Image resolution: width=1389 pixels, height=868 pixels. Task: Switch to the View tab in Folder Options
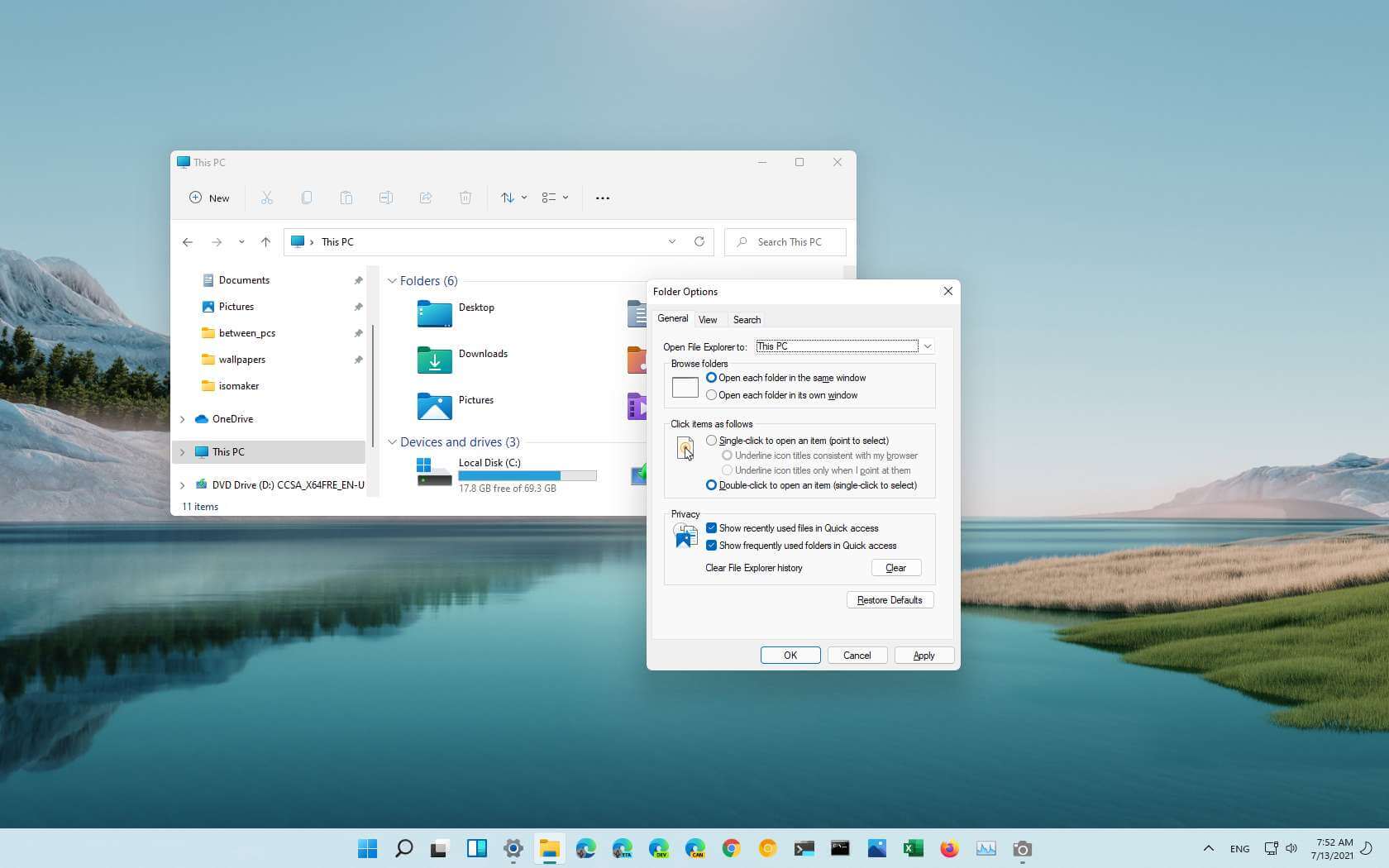coord(708,319)
